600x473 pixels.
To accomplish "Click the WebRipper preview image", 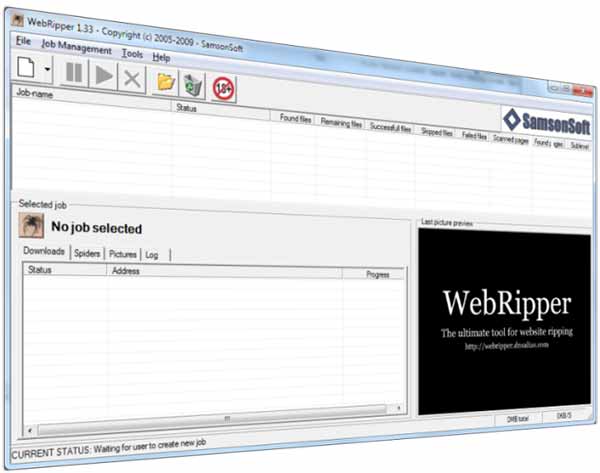I will click(x=504, y=321).
